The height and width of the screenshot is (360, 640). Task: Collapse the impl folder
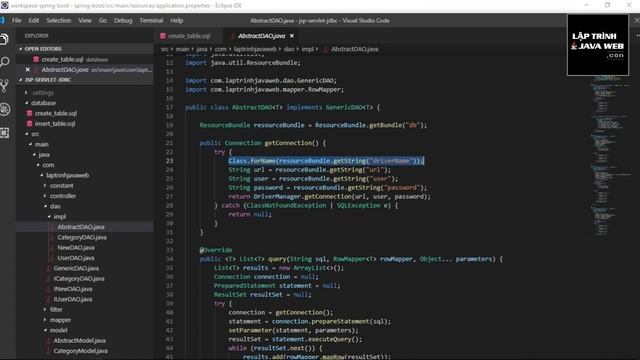49,217
